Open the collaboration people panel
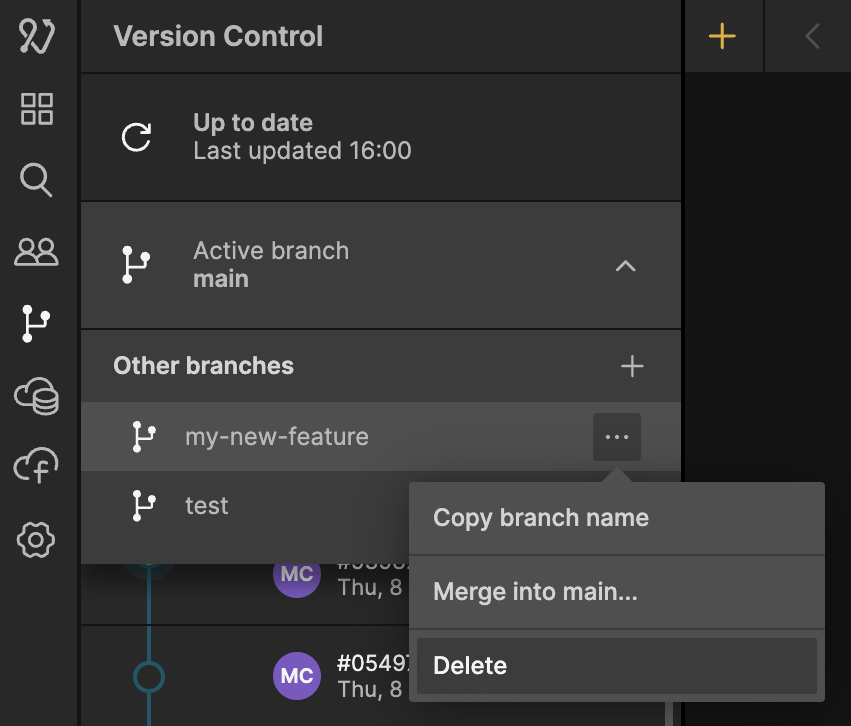The height and width of the screenshot is (726, 851). pyautogui.click(x=37, y=252)
